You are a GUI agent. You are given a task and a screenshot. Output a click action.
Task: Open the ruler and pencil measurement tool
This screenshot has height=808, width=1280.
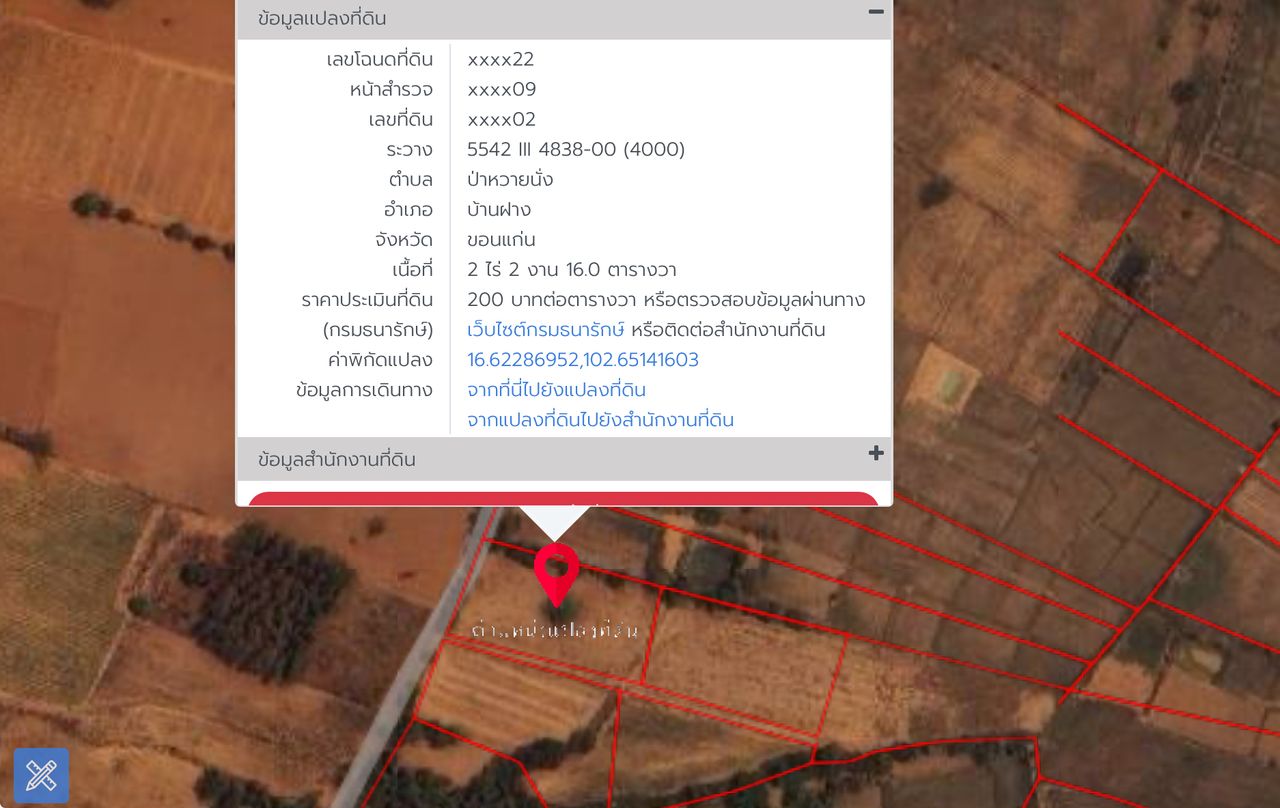pos(41,775)
